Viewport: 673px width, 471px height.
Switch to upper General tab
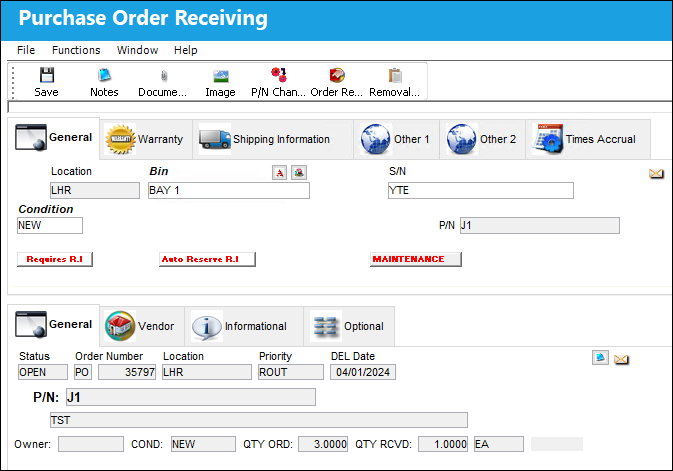click(x=54, y=137)
